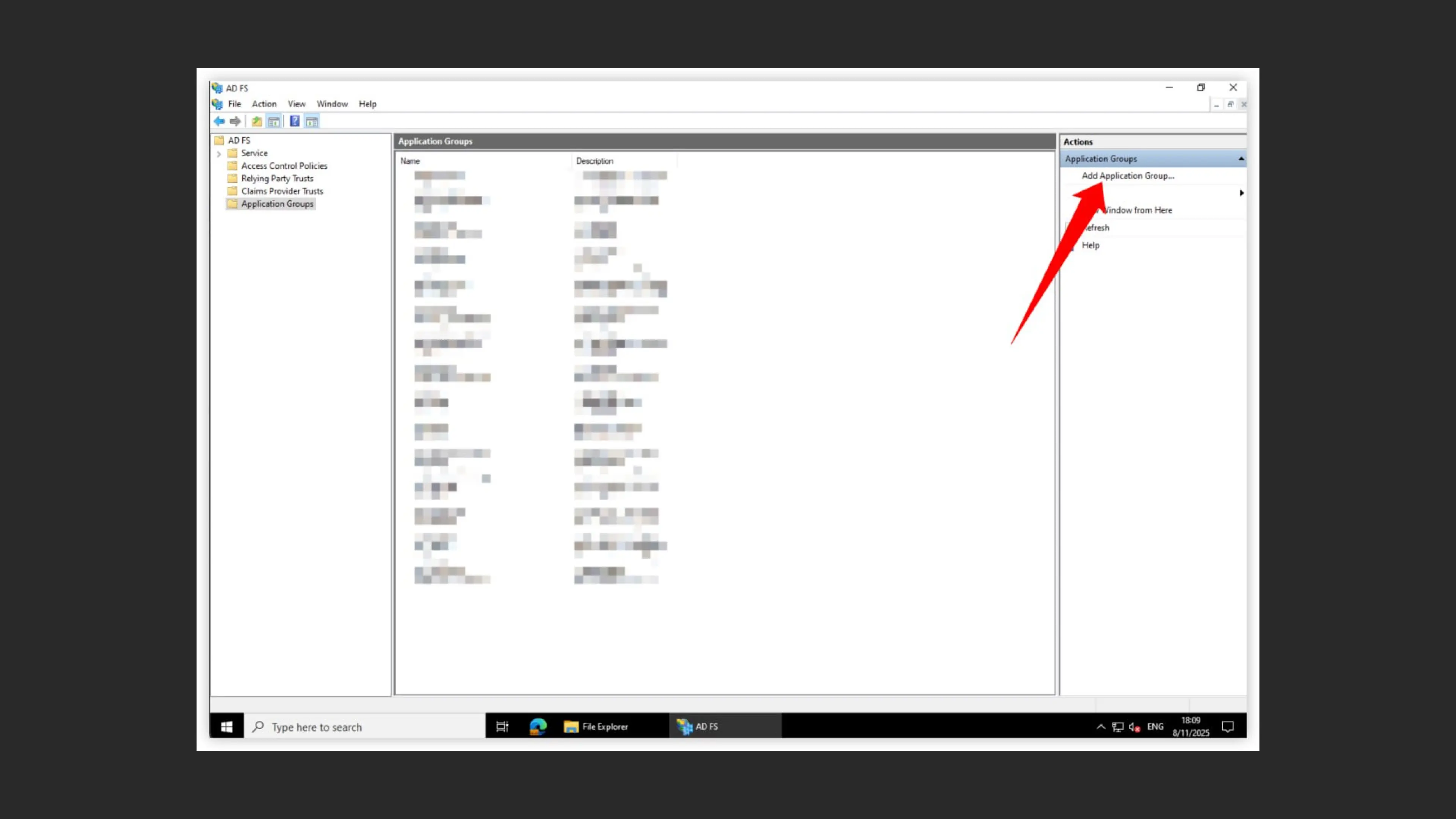
Task: Click Help at the bottom of Actions pane
Action: coord(1090,245)
